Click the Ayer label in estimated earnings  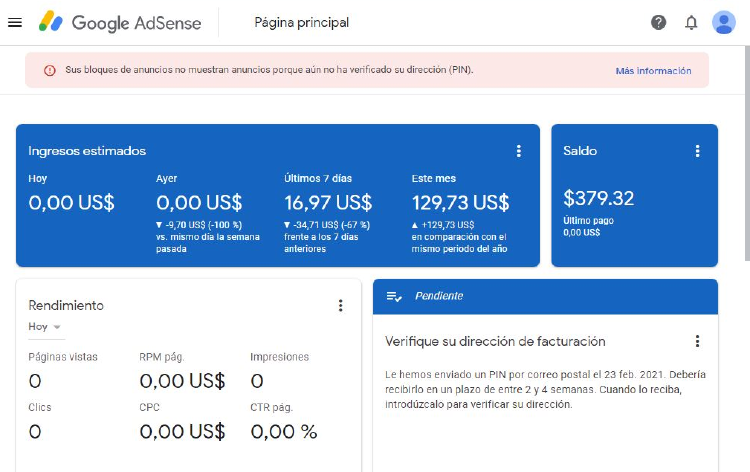[166, 178]
